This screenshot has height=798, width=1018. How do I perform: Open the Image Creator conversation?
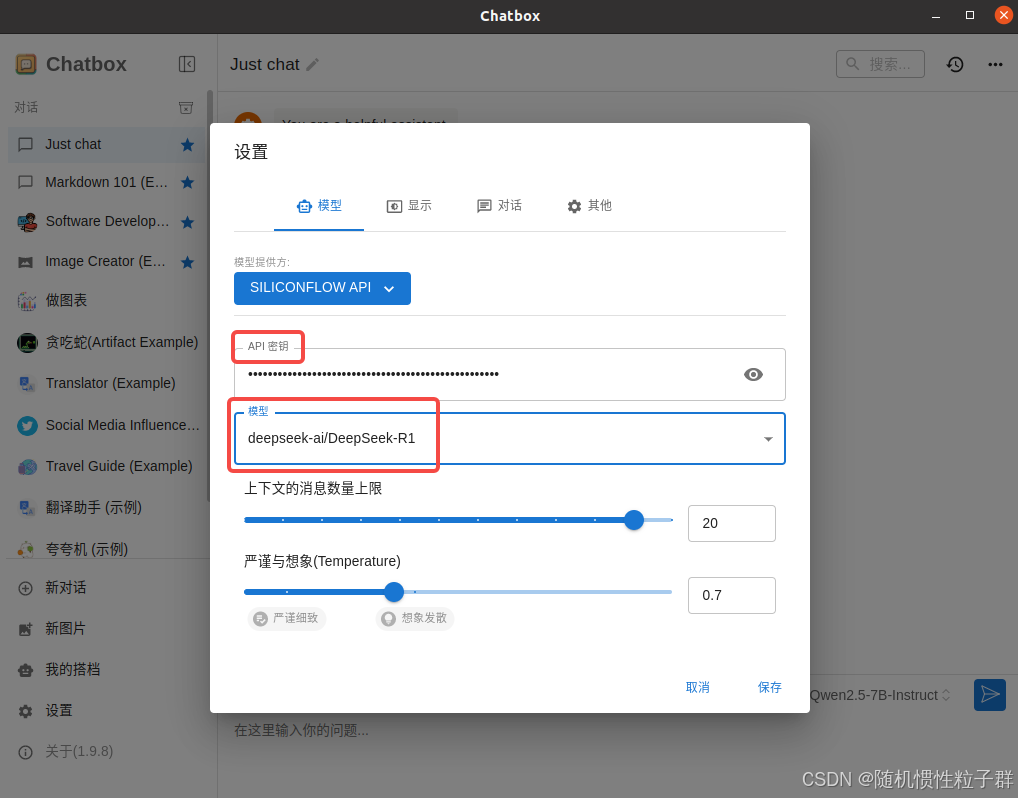click(107, 262)
